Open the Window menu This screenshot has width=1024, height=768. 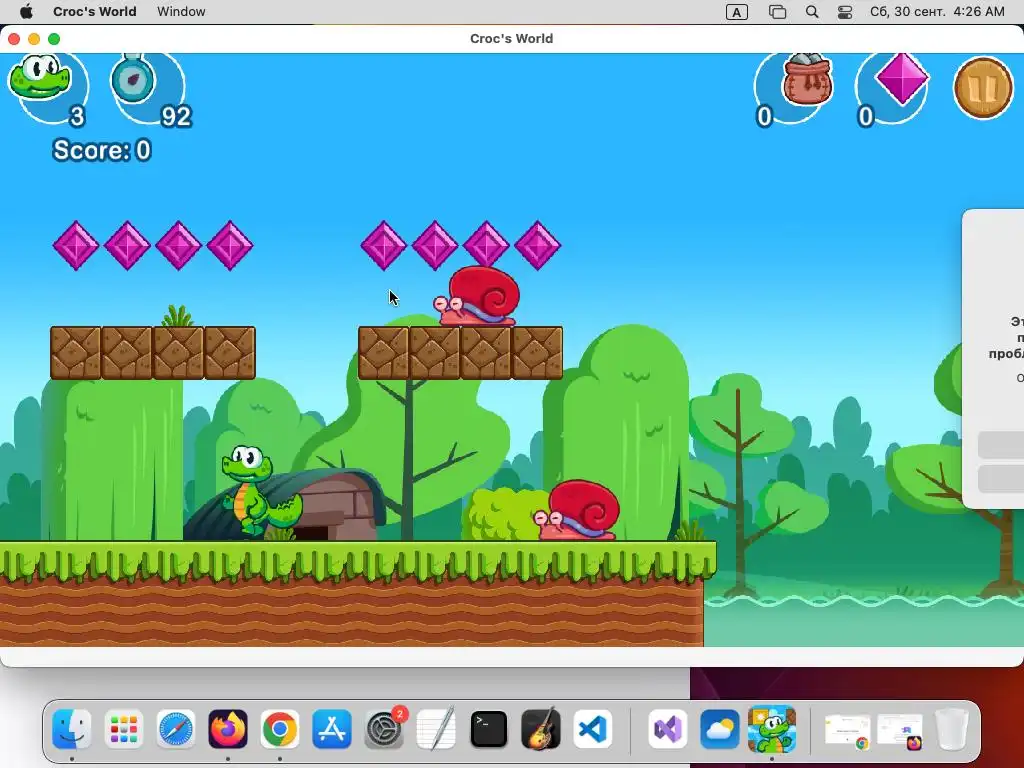coord(181,12)
